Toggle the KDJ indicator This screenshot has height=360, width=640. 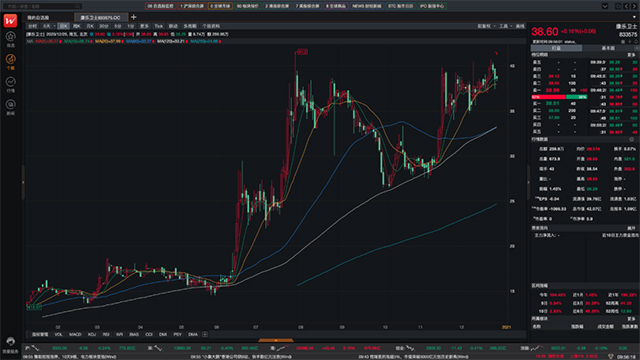tap(92, 334)
